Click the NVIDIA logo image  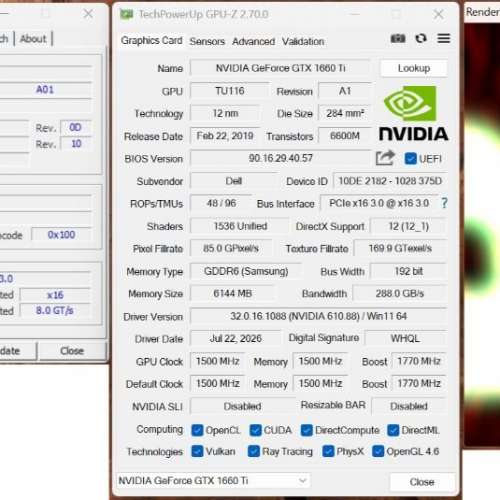coord(413,113)
